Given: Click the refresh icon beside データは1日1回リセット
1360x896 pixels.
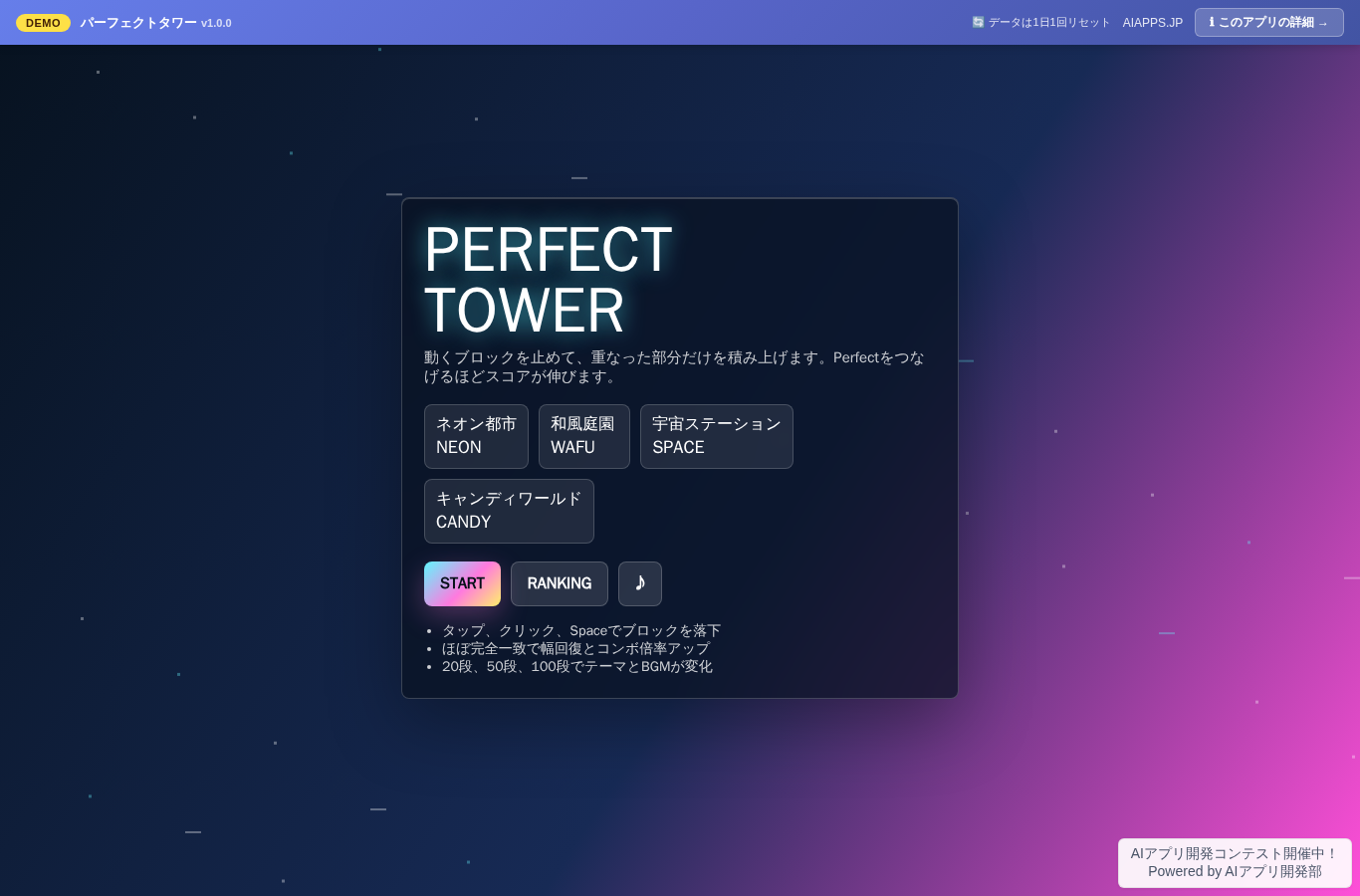Looking at the screenshot, I should 978,22.
